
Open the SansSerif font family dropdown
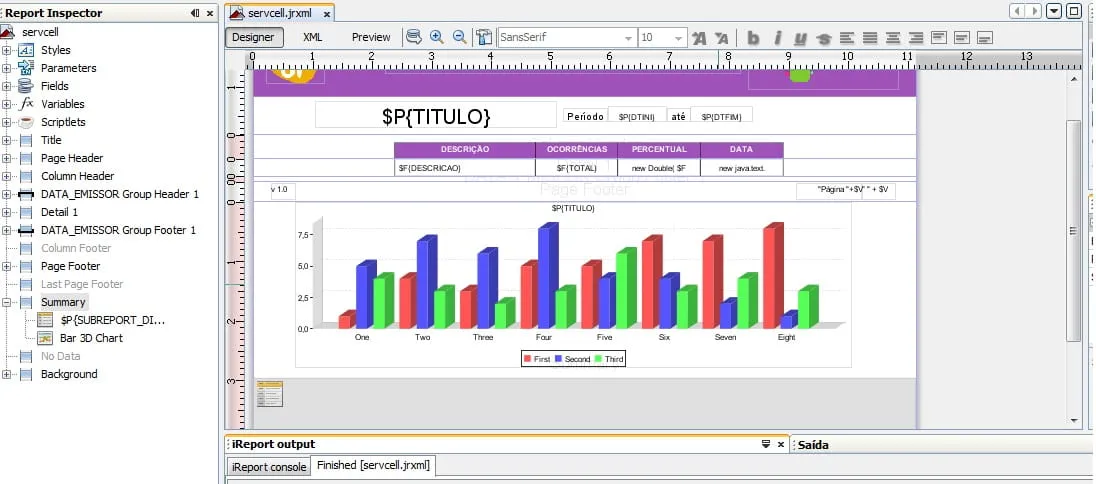[567, 37]
